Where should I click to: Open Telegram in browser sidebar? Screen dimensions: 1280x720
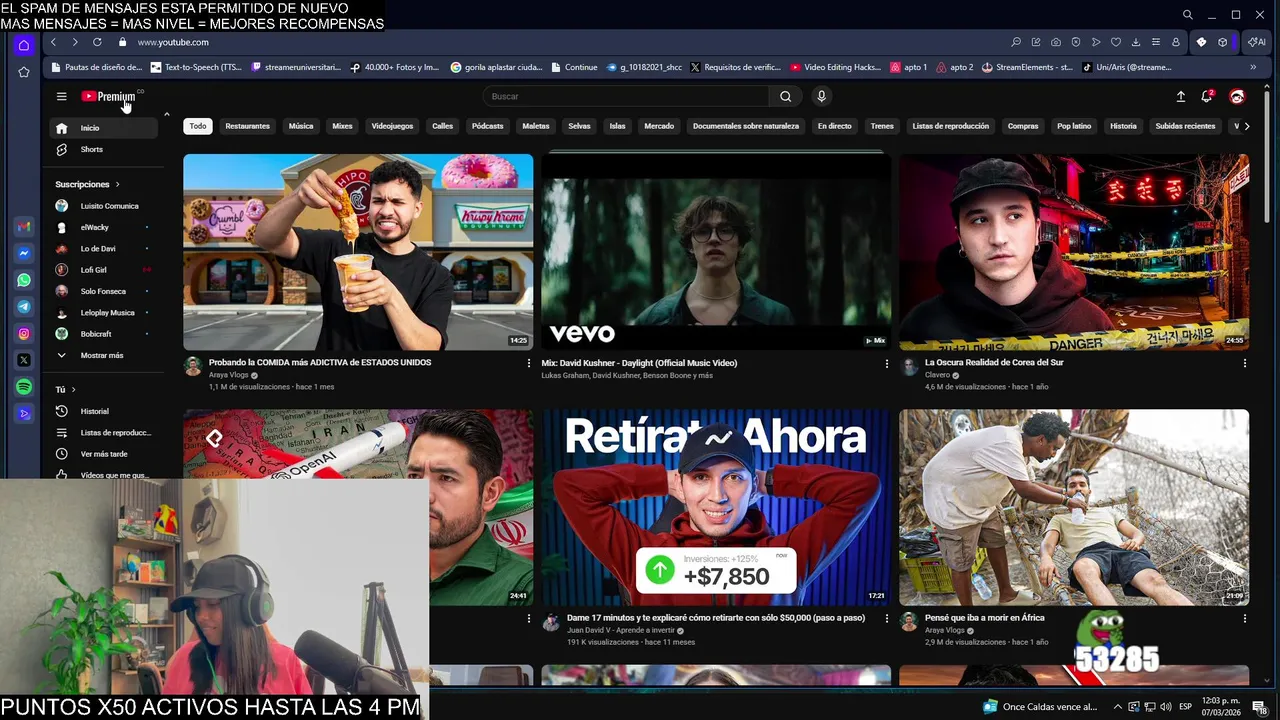pyautogui.click(x=24, y=307)
